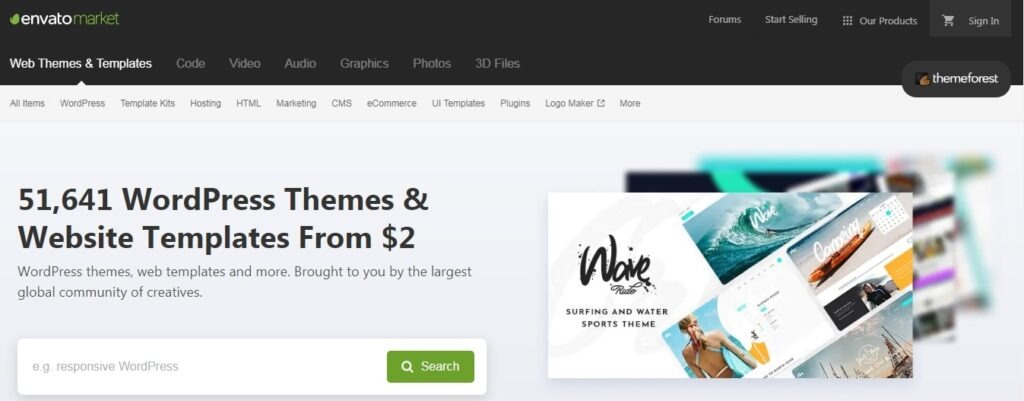Click the Sign In link
The image size is (1024, 401).
[x=984, y=21]
